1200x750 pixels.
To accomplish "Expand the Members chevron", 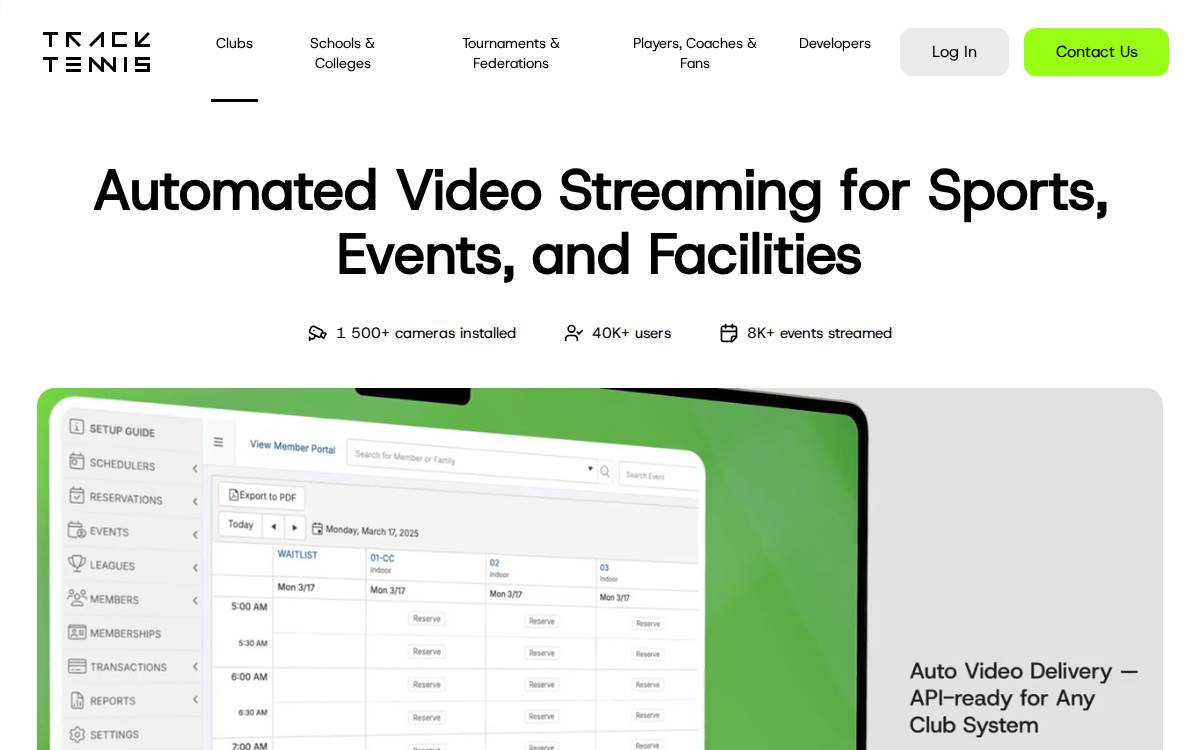I will click(x=195, y=600).
